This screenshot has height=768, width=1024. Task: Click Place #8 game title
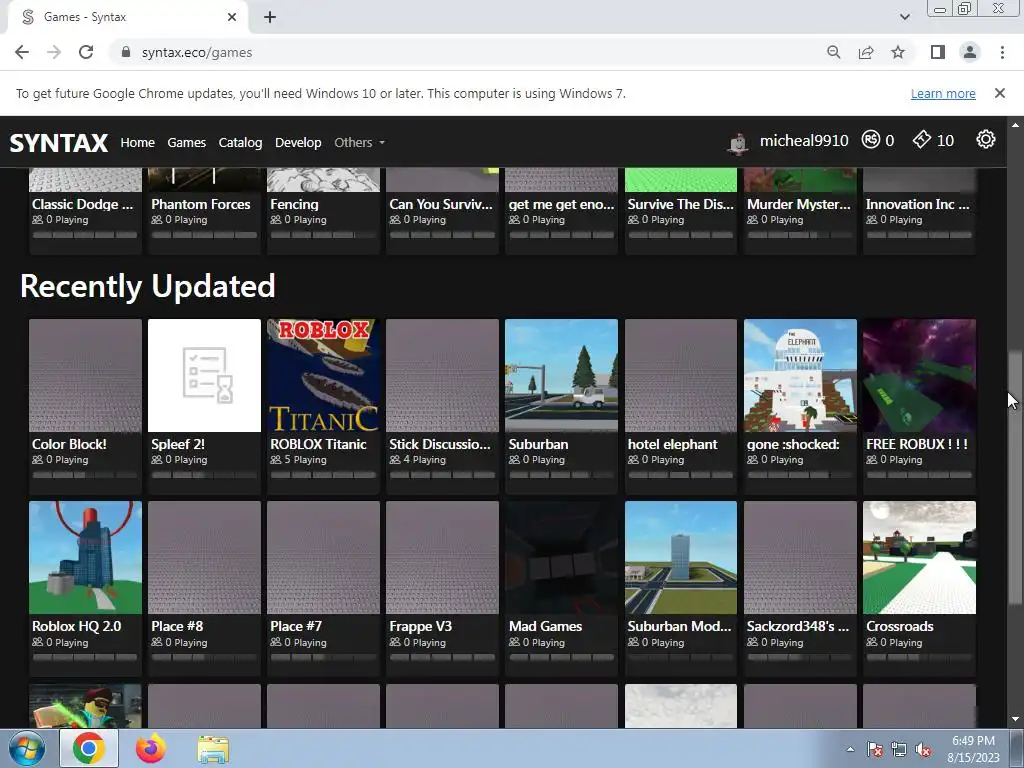177,626
